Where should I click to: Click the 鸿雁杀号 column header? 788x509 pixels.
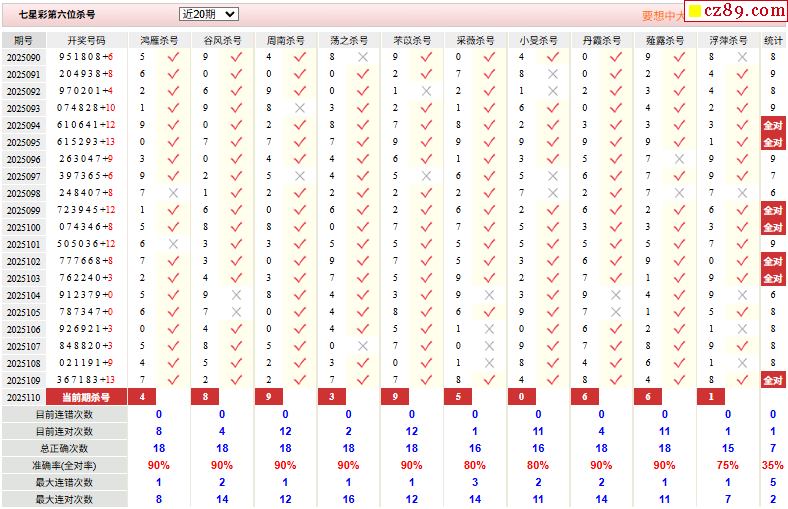159,40
